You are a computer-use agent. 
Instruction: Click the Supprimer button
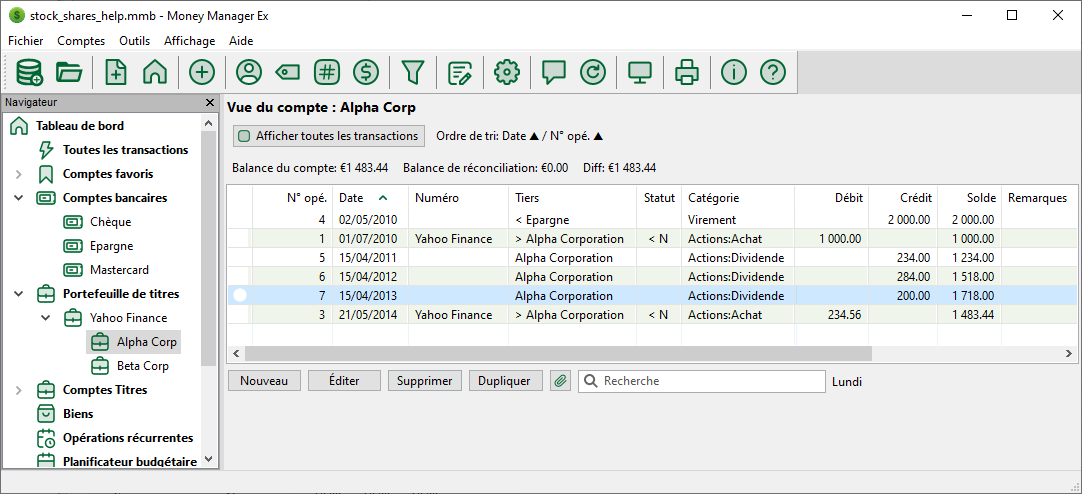(424, 380)
